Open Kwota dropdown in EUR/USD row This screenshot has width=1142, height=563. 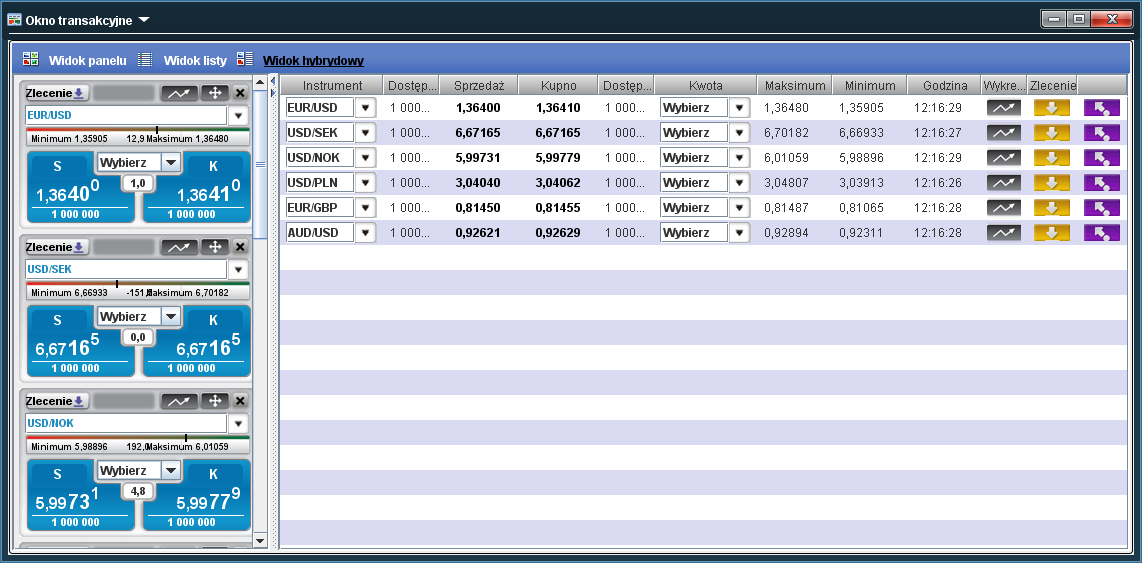tap(739, 108)
